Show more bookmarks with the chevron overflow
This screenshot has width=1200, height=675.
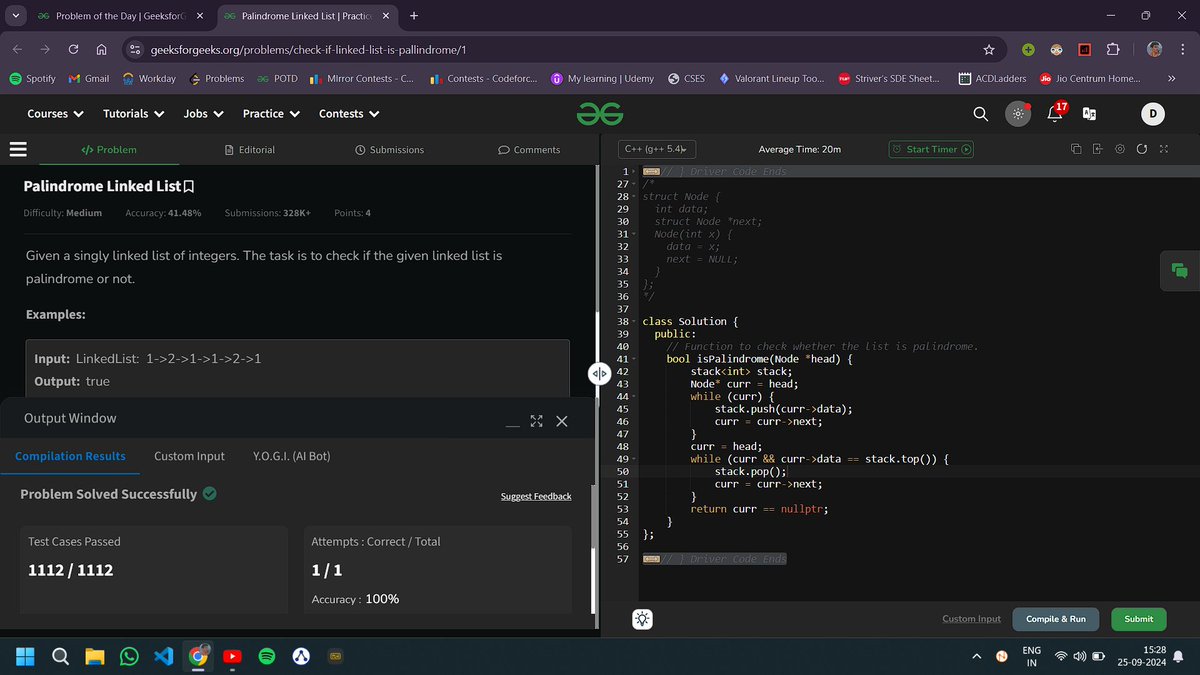pos(1170,78)
